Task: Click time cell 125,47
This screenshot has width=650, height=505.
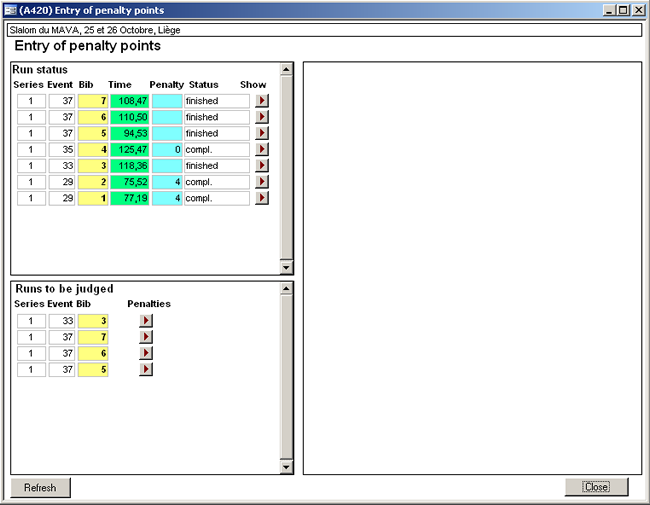Action: coord(130,149)
